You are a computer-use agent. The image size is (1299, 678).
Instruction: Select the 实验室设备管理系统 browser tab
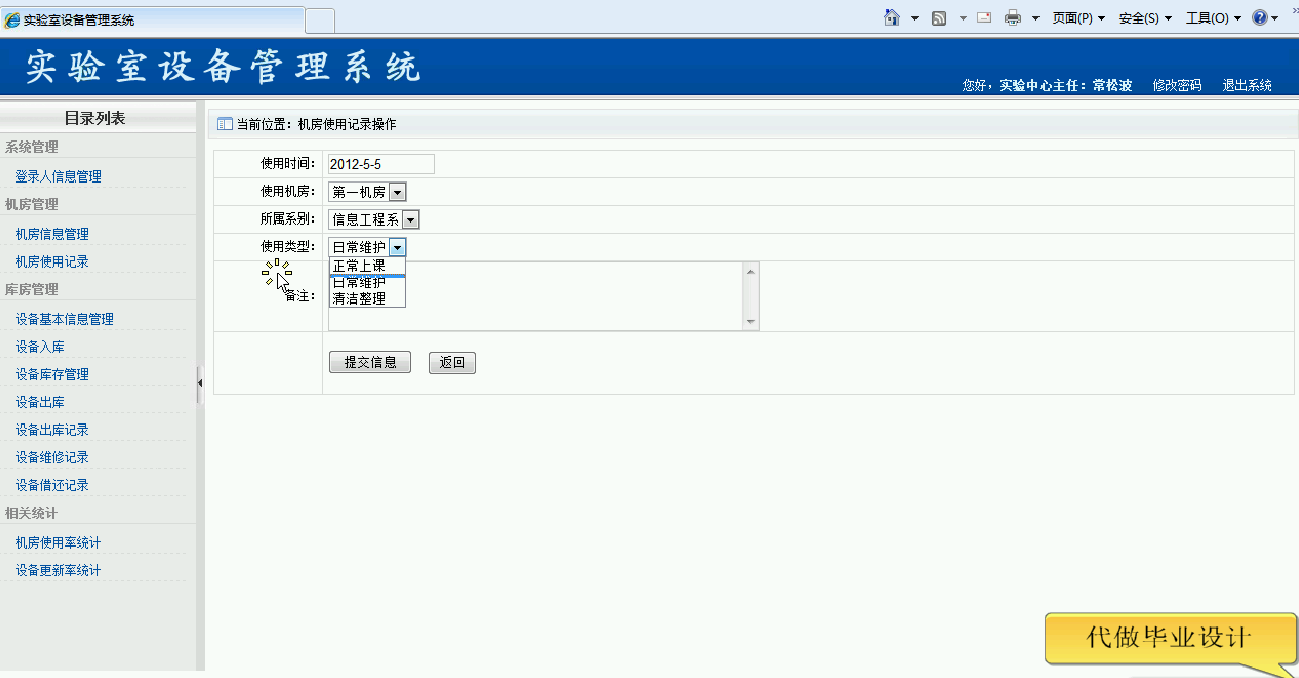[x=152, y=20]
